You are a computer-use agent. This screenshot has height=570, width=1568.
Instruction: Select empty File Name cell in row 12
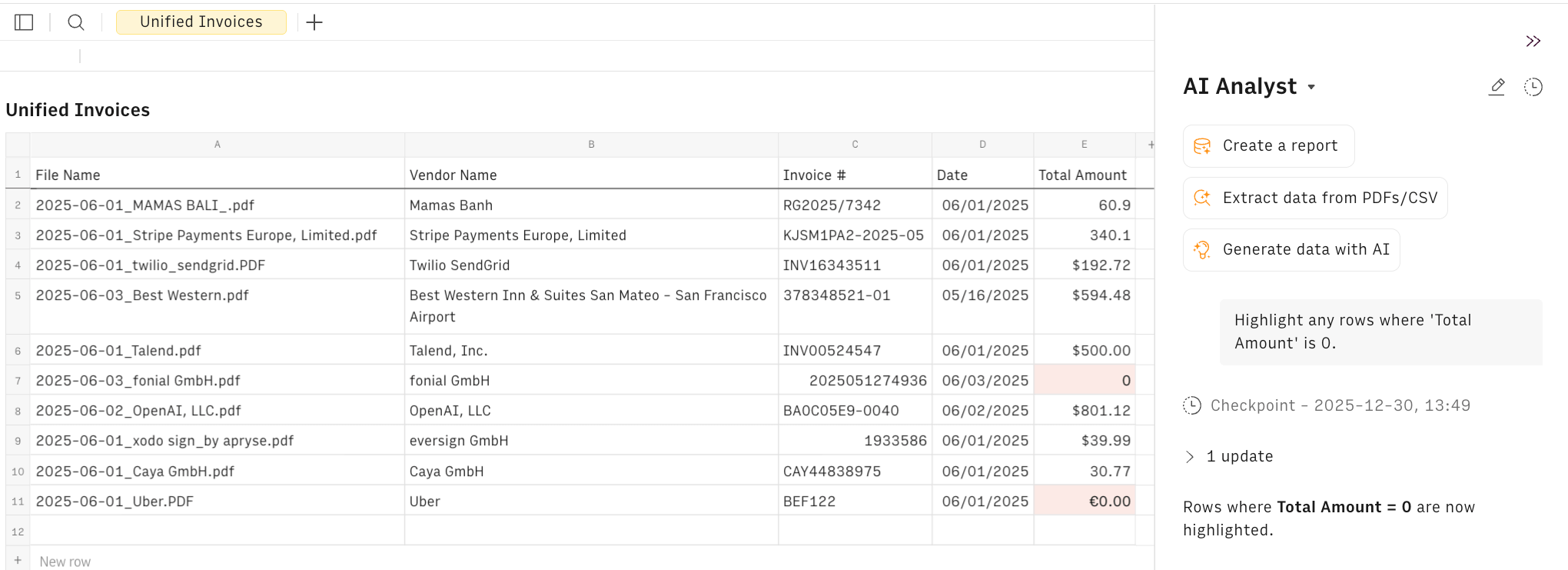218,531
